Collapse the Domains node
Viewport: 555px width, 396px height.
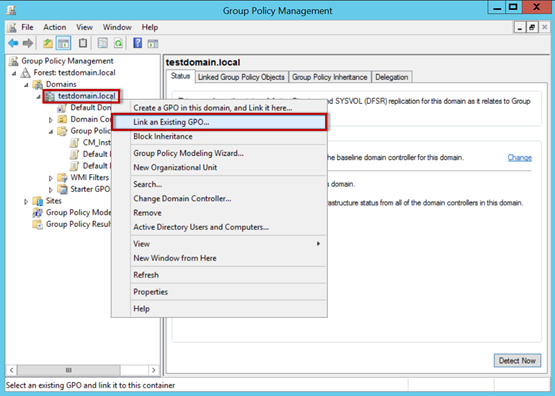[27, 85]
